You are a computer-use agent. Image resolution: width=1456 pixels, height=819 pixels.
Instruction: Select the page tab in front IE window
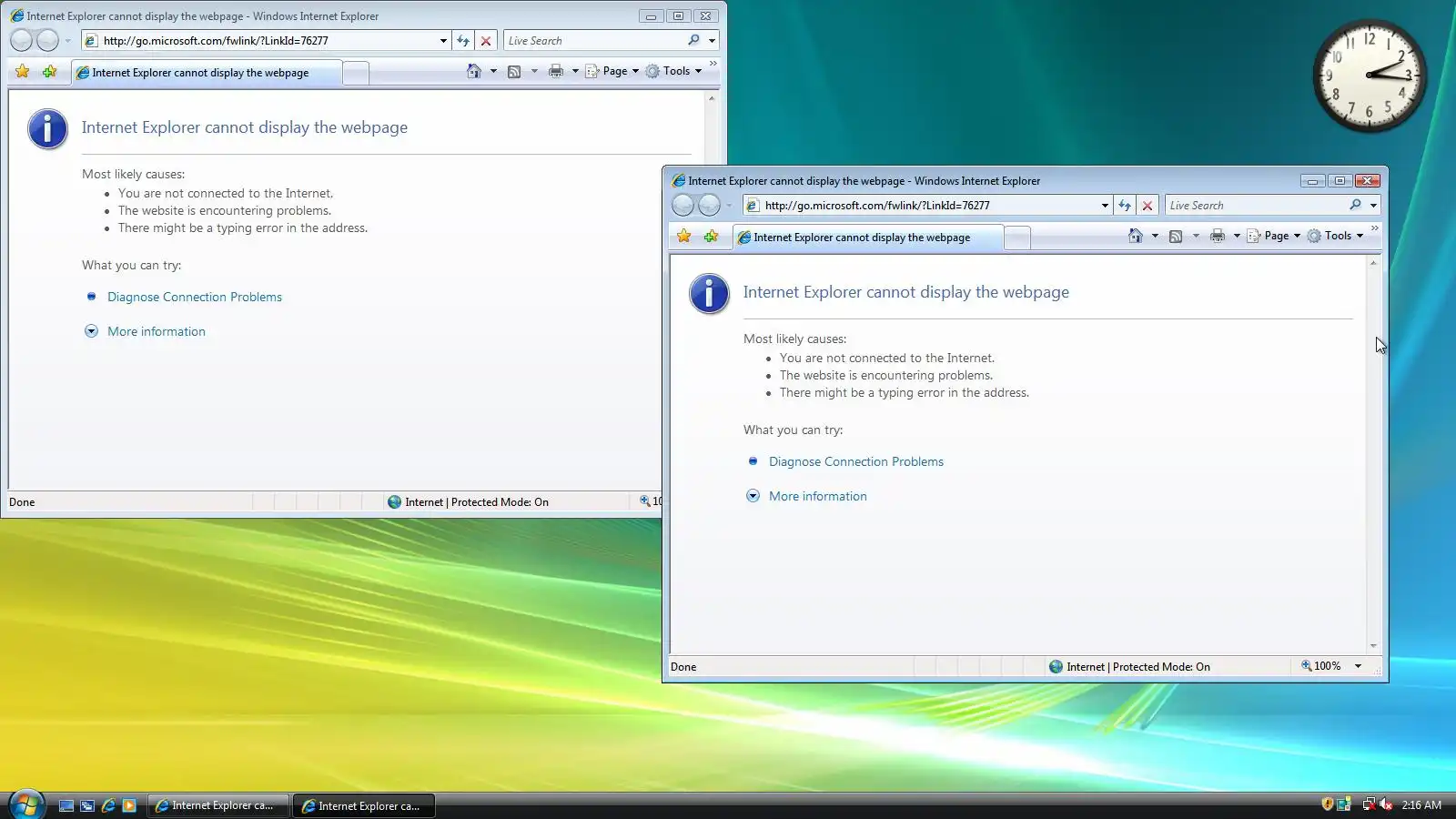tap(868, 238)
